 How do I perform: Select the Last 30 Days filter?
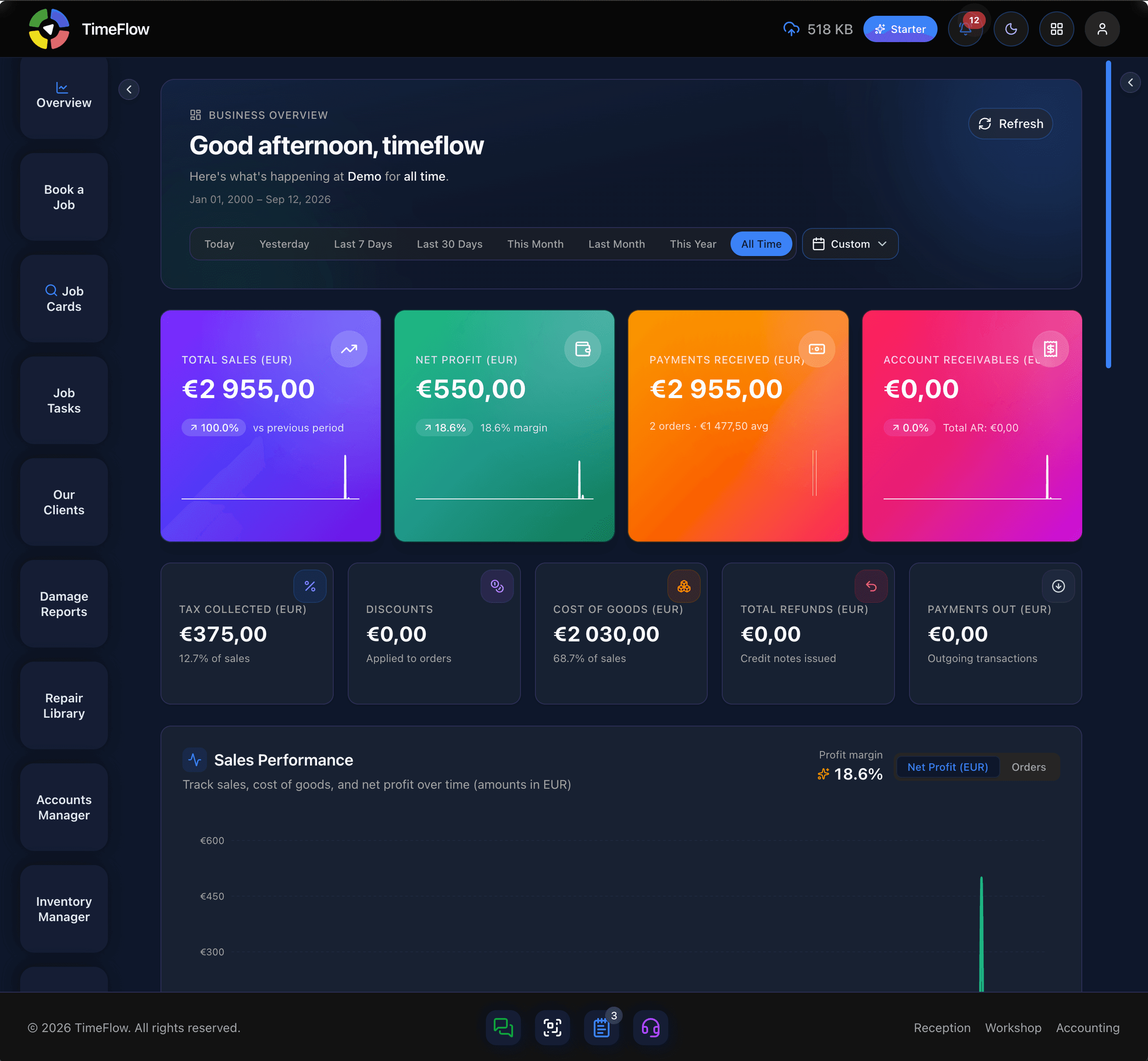coord(449,244)
